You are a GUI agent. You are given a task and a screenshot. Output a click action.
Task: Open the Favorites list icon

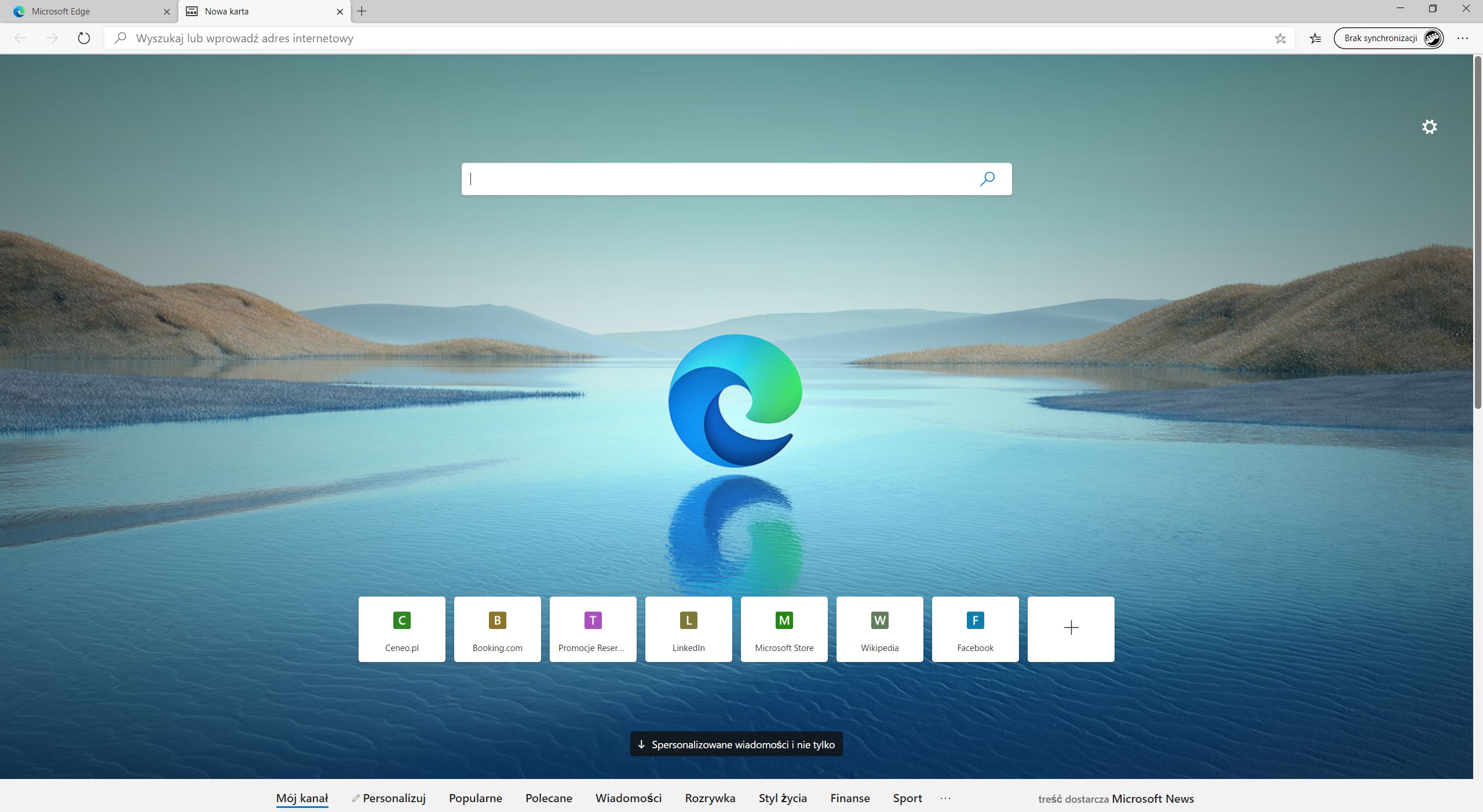tap(1316, 38)
